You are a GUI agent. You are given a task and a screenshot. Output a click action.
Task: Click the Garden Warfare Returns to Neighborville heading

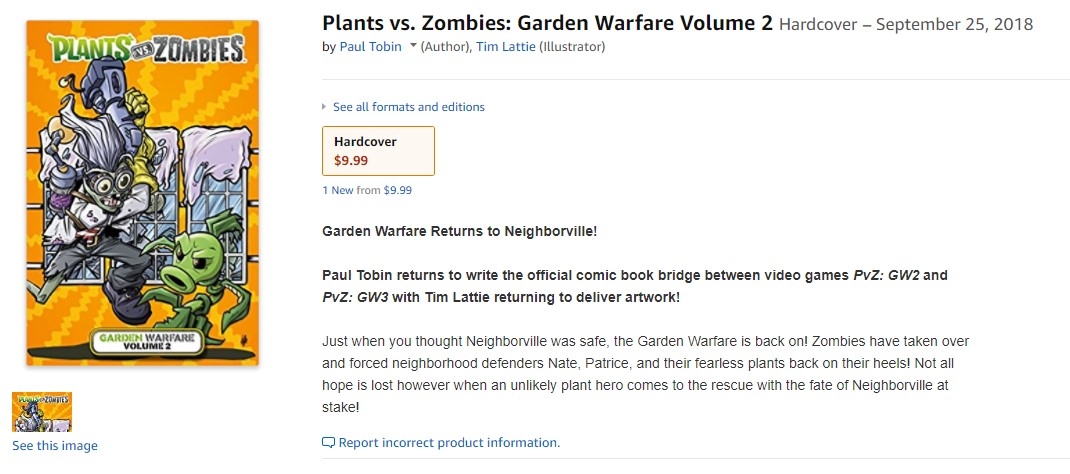click(459, 231)
